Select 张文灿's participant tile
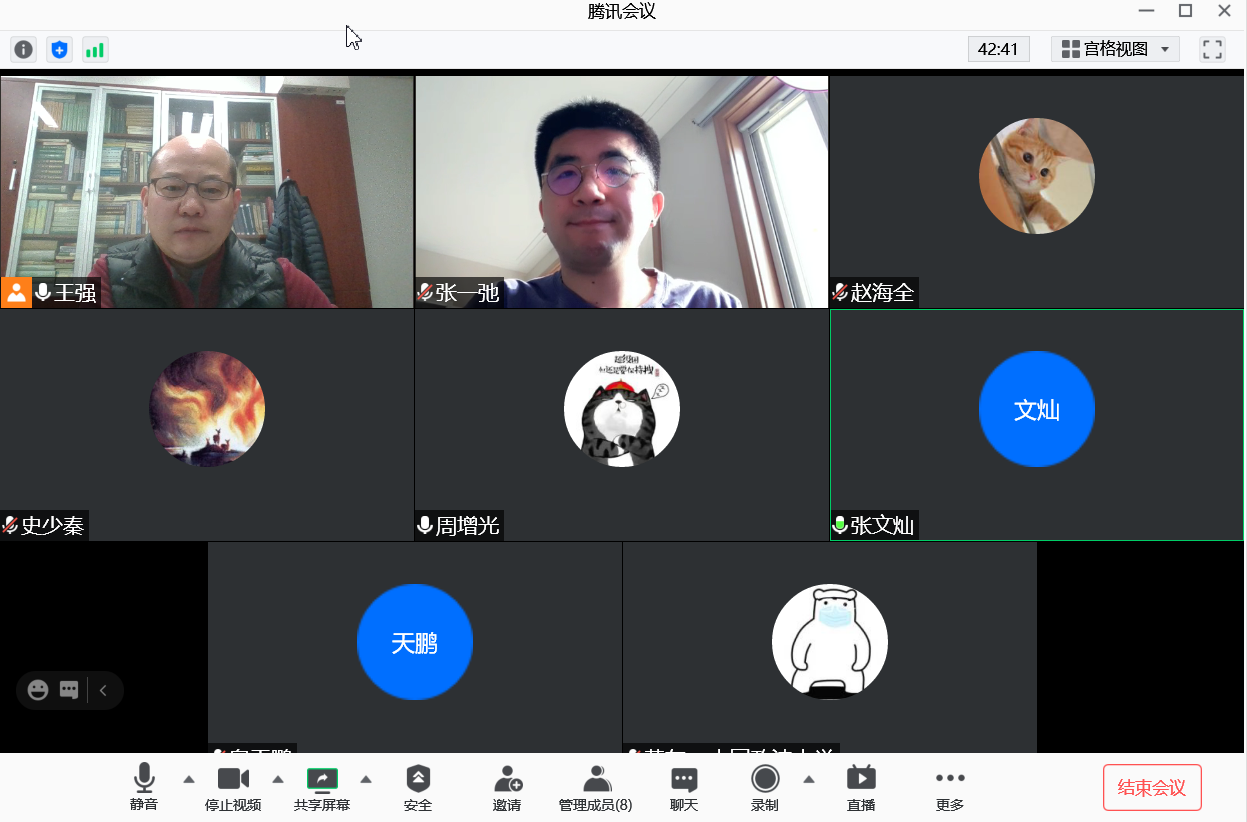Viewport: 1247px width, 822px height. (x=1037, y=425)
